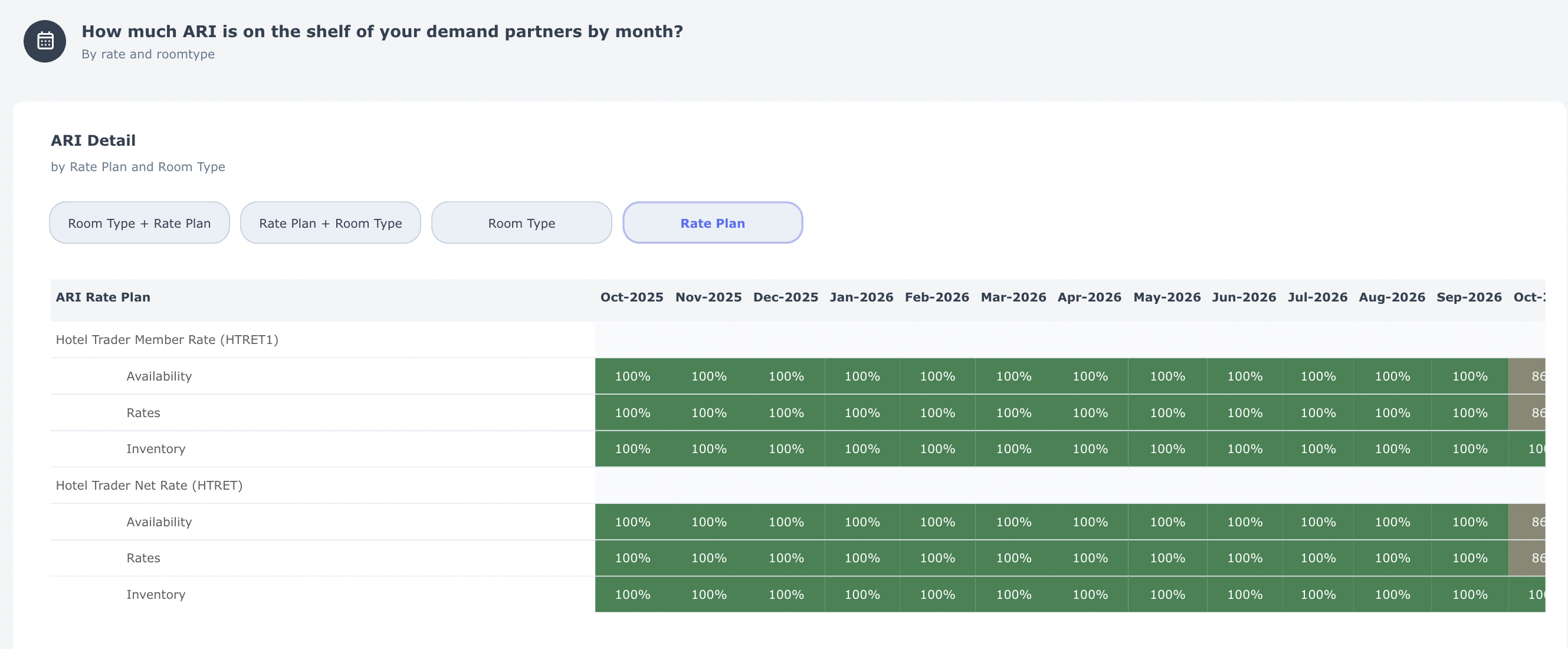
Task: Switch to Rate Plan + Room Type view
Action: click(330, 223)
